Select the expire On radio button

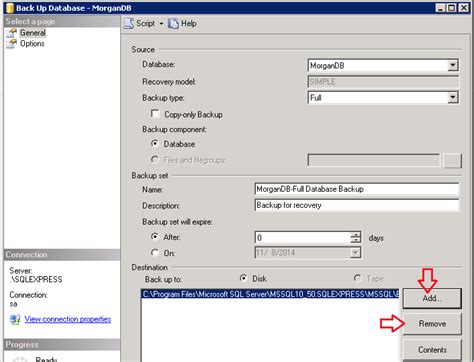pos(155,253)
